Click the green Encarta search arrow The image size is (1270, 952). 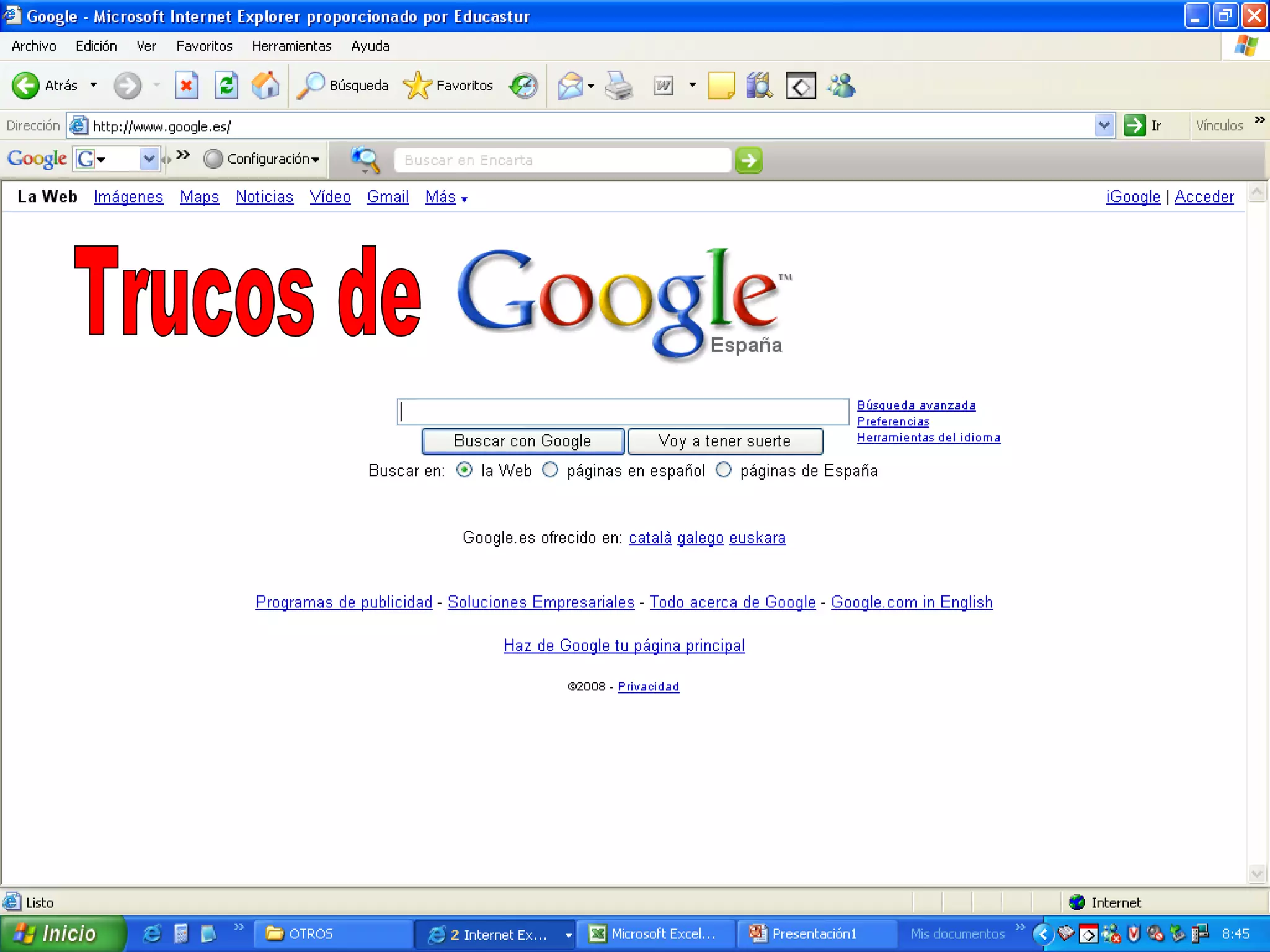point(748,160)
